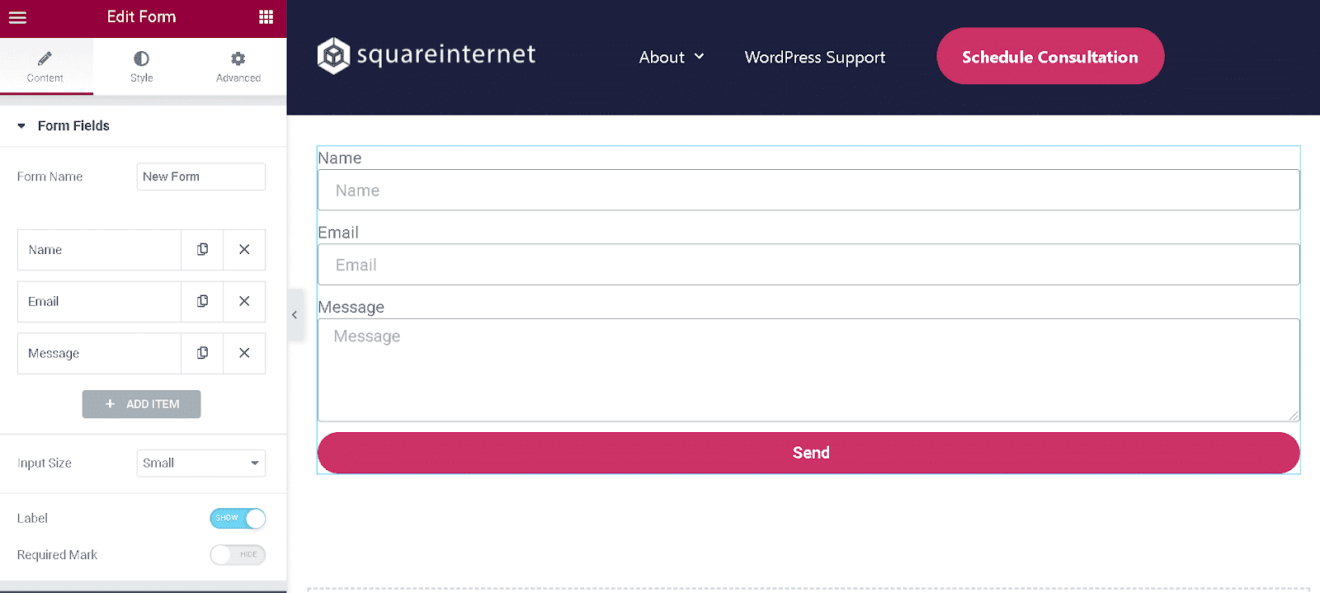Screen dimensions: 1320x593
Task: Switch to the Style tab
Action: pos(141,66)
